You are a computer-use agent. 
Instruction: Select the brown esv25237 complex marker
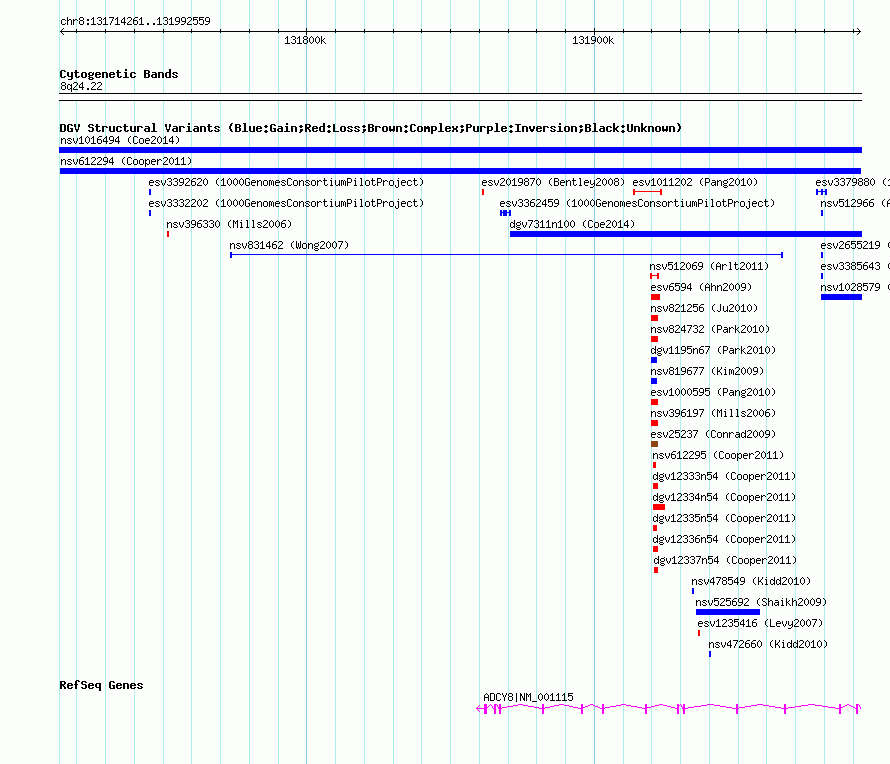[x=654, y=444]
